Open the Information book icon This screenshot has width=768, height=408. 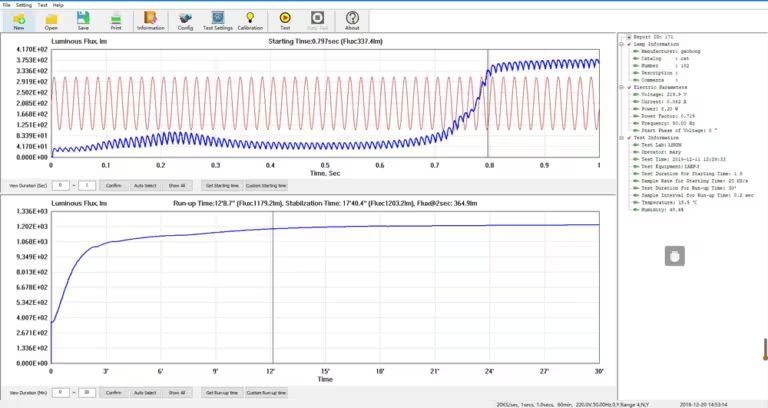pos(150,21)
